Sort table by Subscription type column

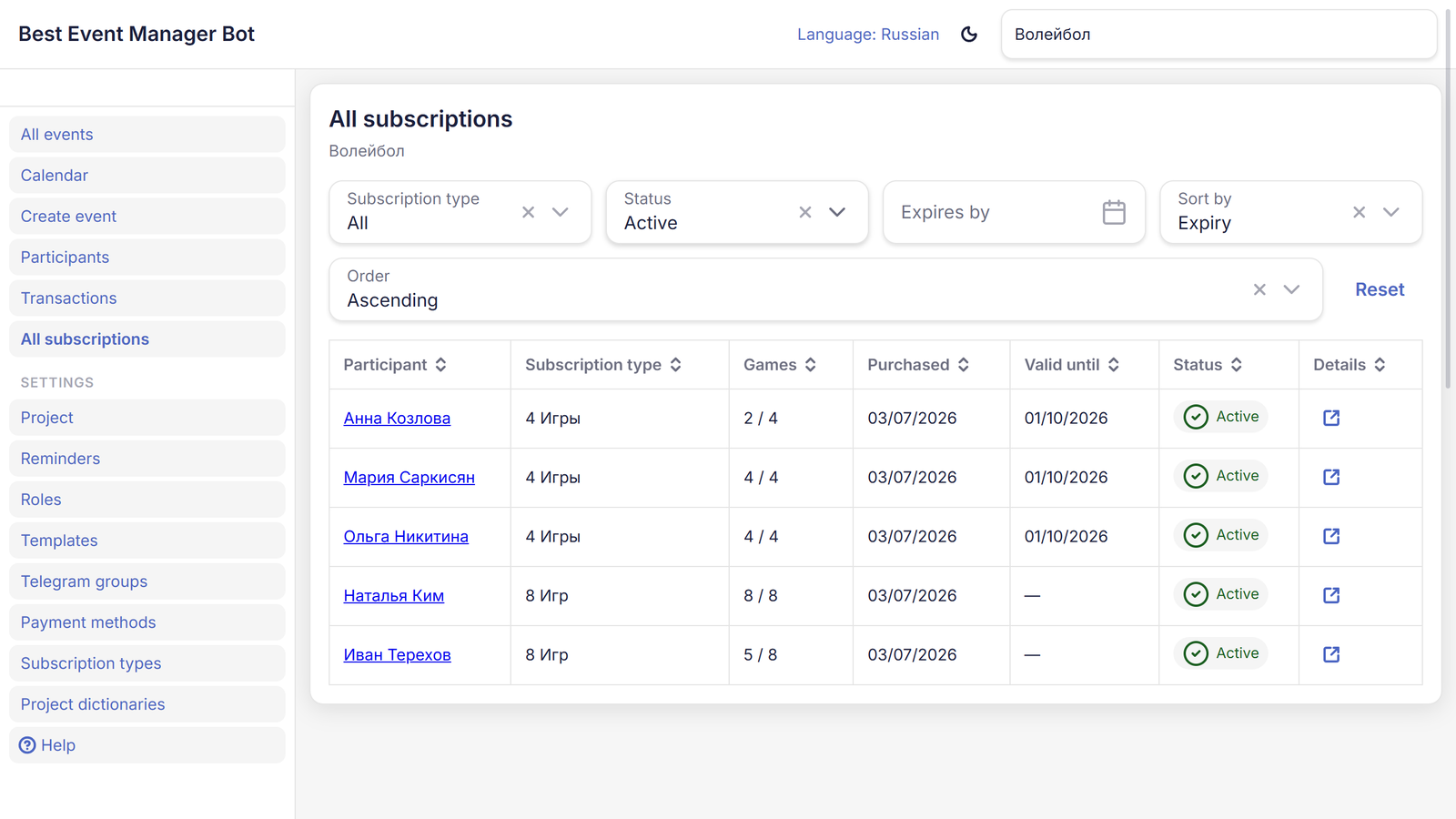click(676, 365)
